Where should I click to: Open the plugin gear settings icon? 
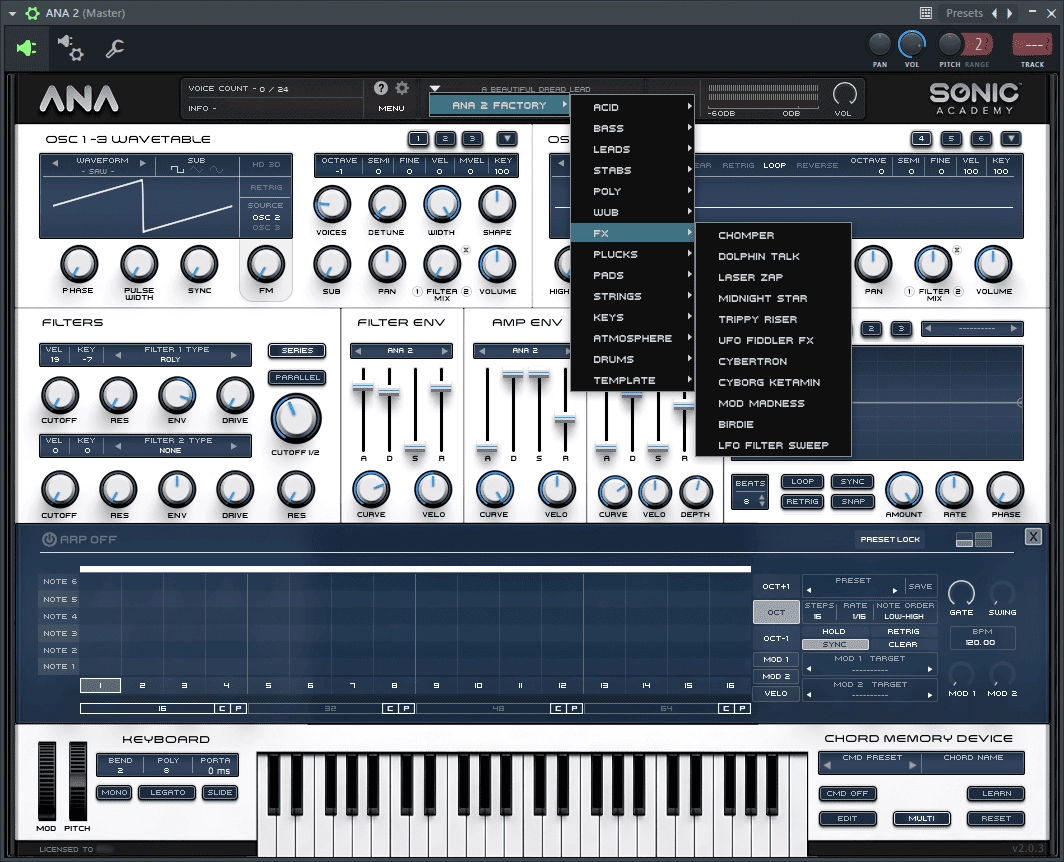[71, 48]
